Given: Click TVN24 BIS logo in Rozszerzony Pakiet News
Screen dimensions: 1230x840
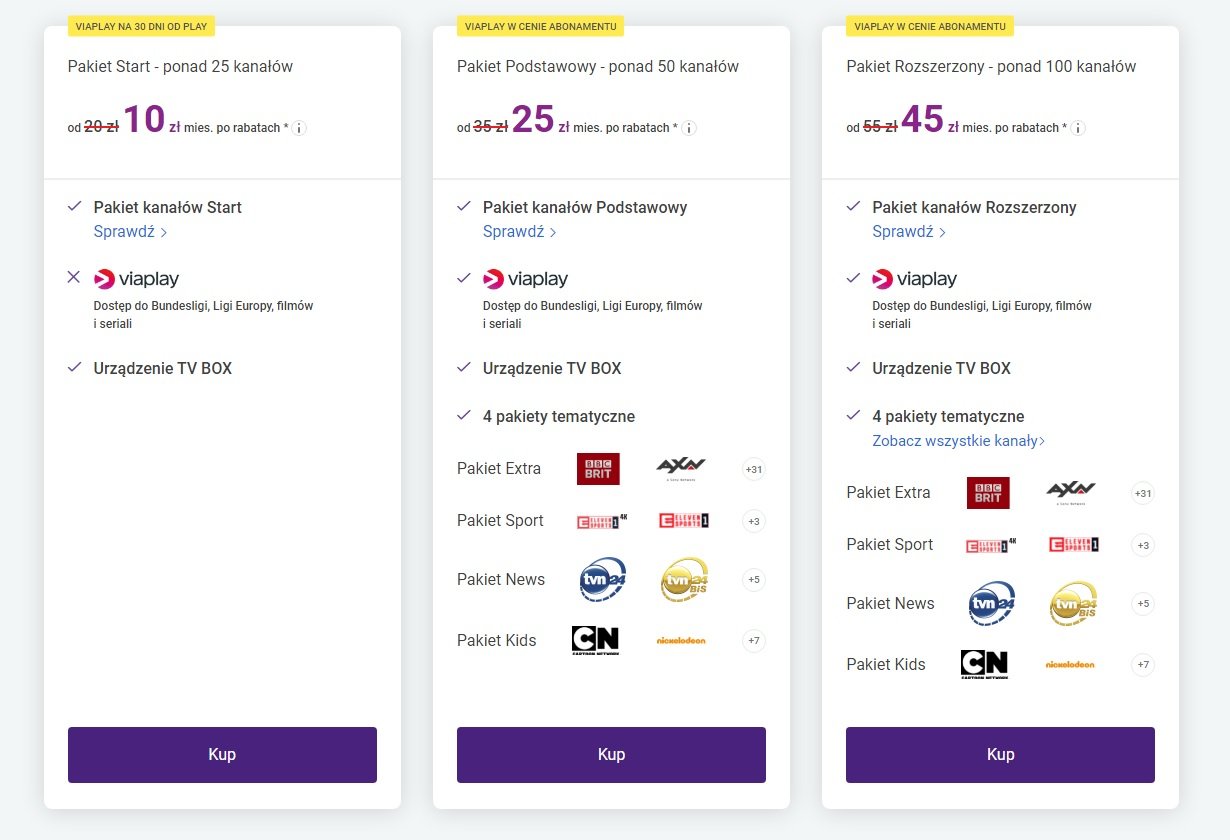Looking at the screenshot, I should (x=1074, y=604).
